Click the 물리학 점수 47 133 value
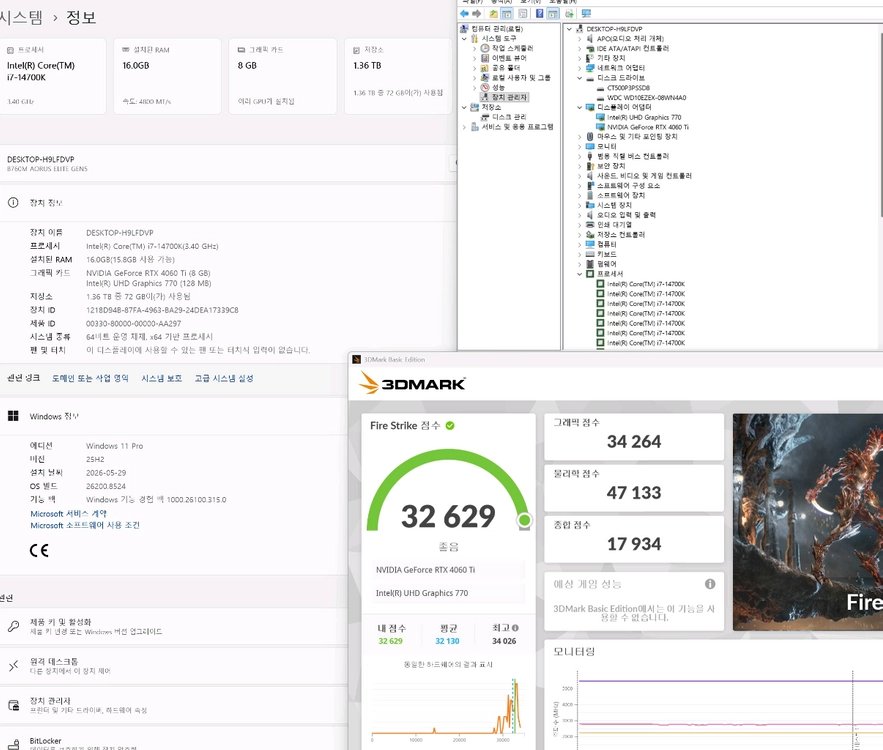Screen dimensions: 883x750 634,493
